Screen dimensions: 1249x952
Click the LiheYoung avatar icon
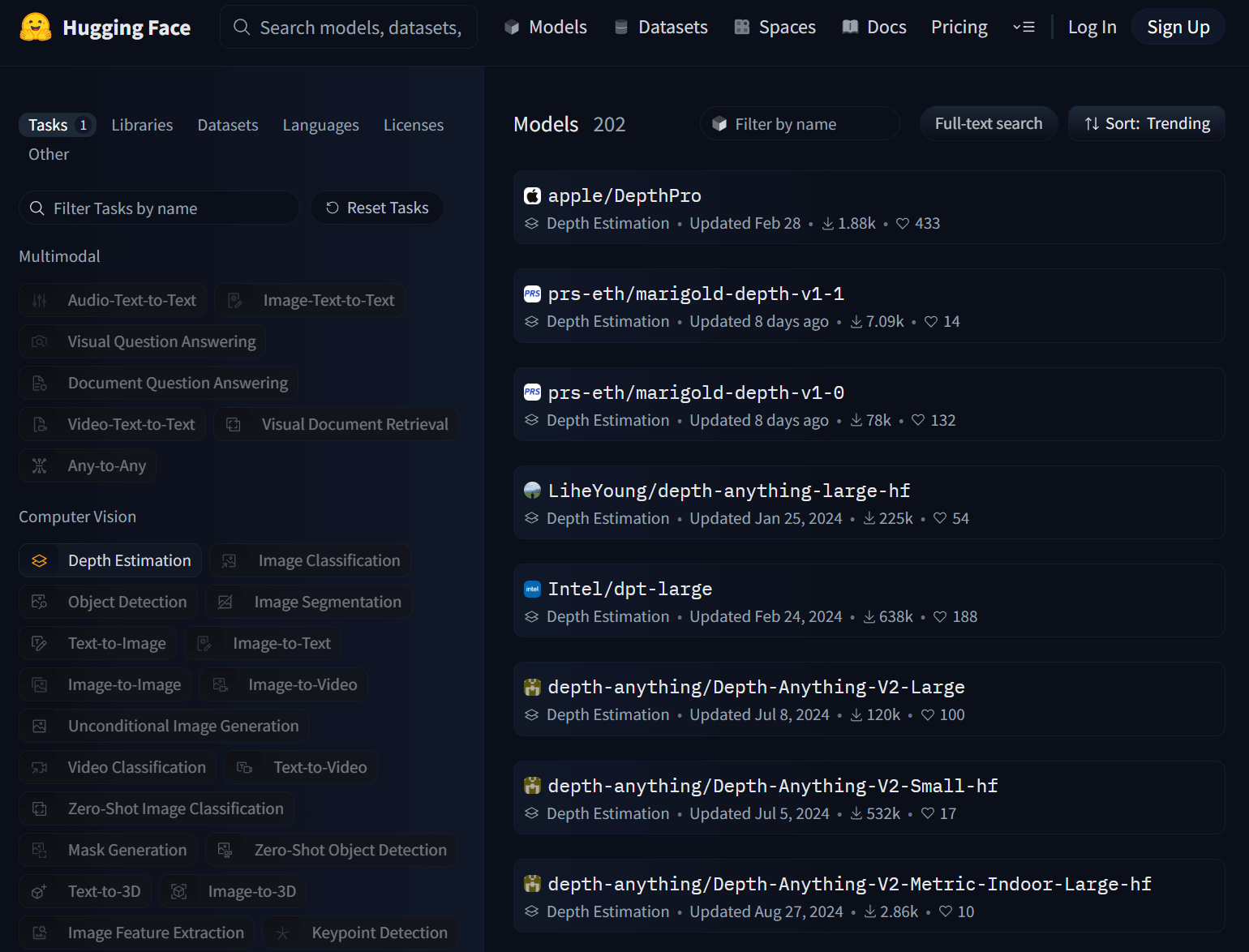click(x=532, y=491)
